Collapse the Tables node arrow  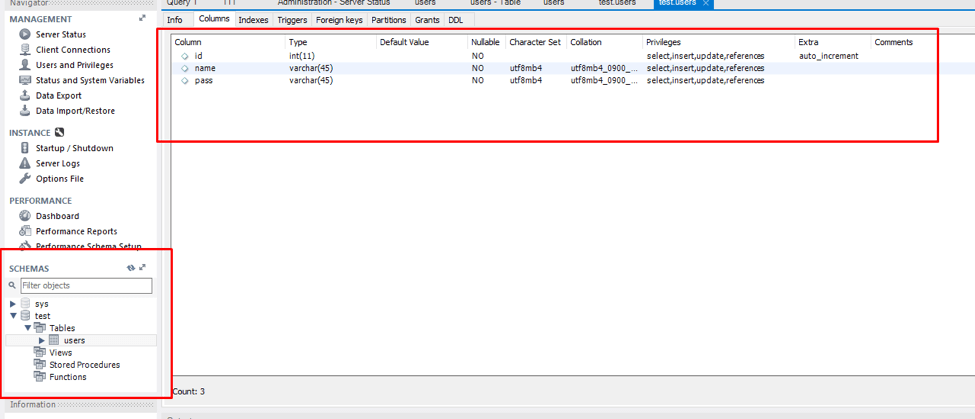pos(27,328)
